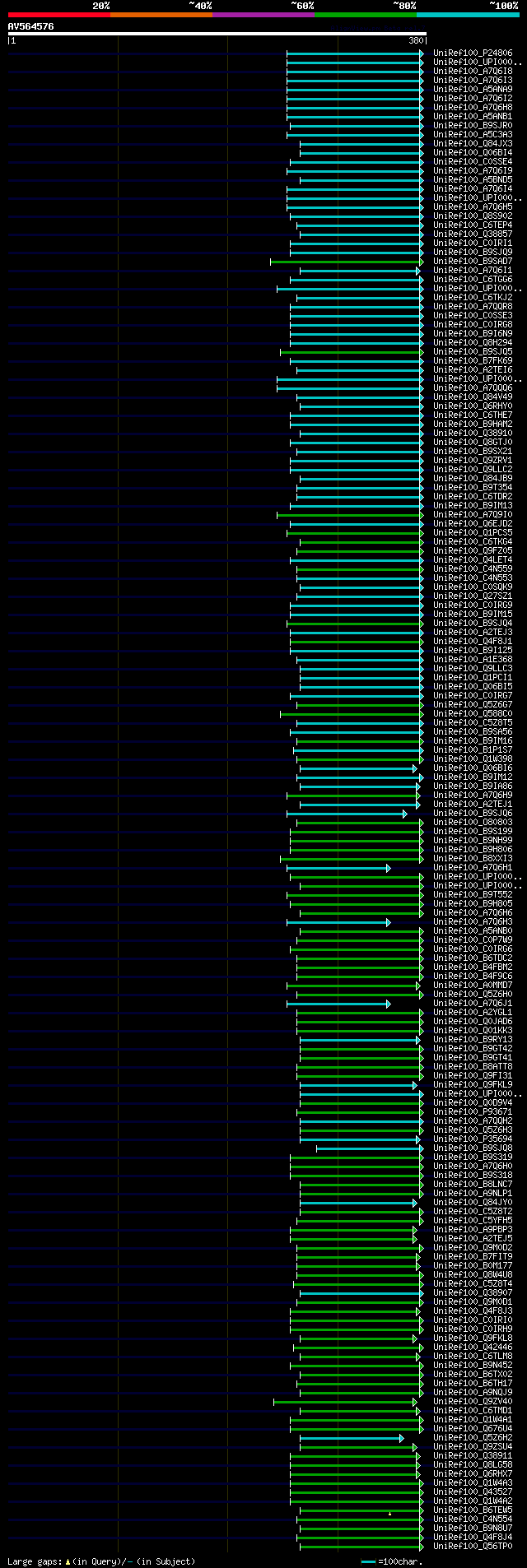
Task: Open hit UniRef100_A5ANA9
Action: 473,90
